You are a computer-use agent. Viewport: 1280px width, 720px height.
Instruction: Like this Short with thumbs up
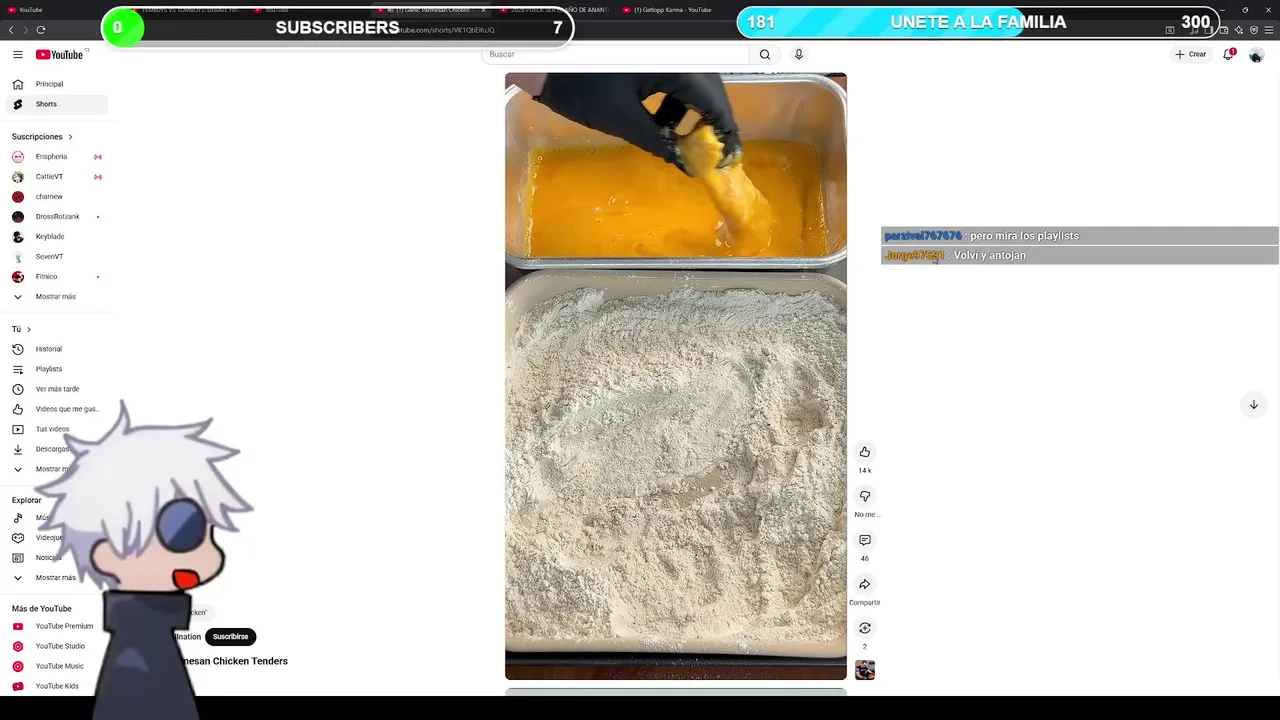(865, 452)
